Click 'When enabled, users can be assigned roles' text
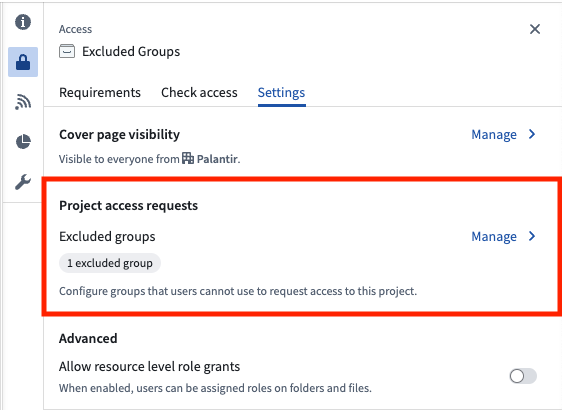Viewport: 562px width, 410px height. tap(215, 388)
